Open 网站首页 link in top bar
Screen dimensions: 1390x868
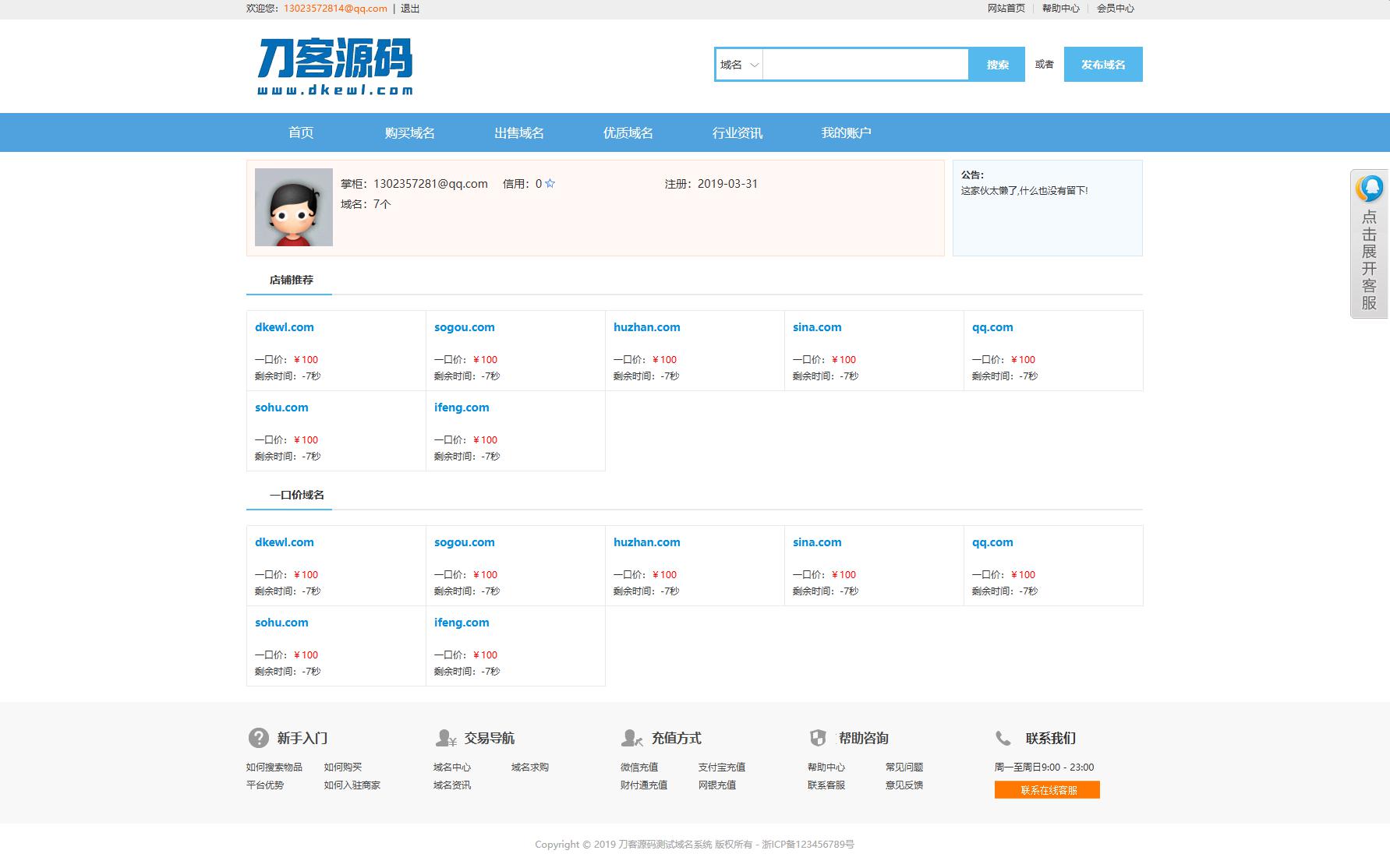tap(1006, 9)
